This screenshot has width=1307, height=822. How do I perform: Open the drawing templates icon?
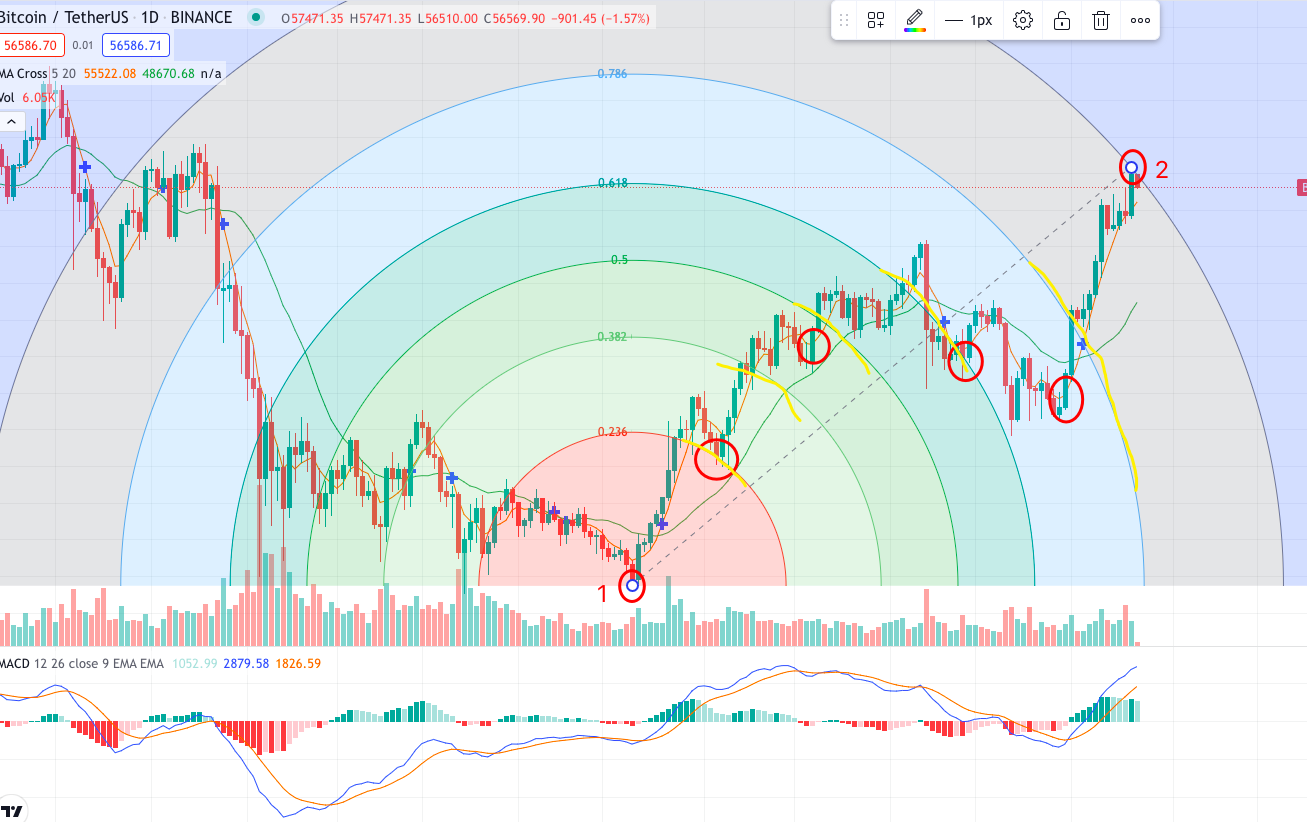click(876, 20)
